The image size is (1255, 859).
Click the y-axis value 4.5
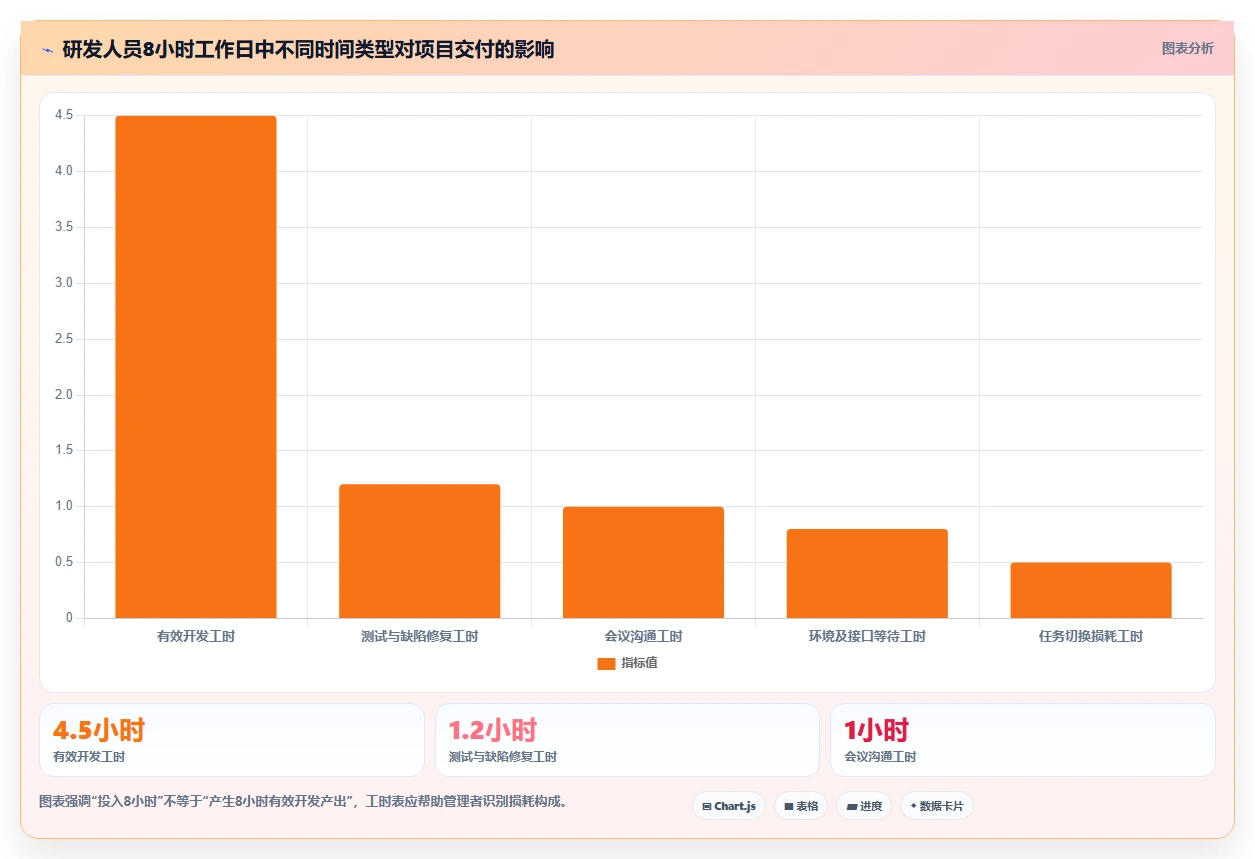64,115
